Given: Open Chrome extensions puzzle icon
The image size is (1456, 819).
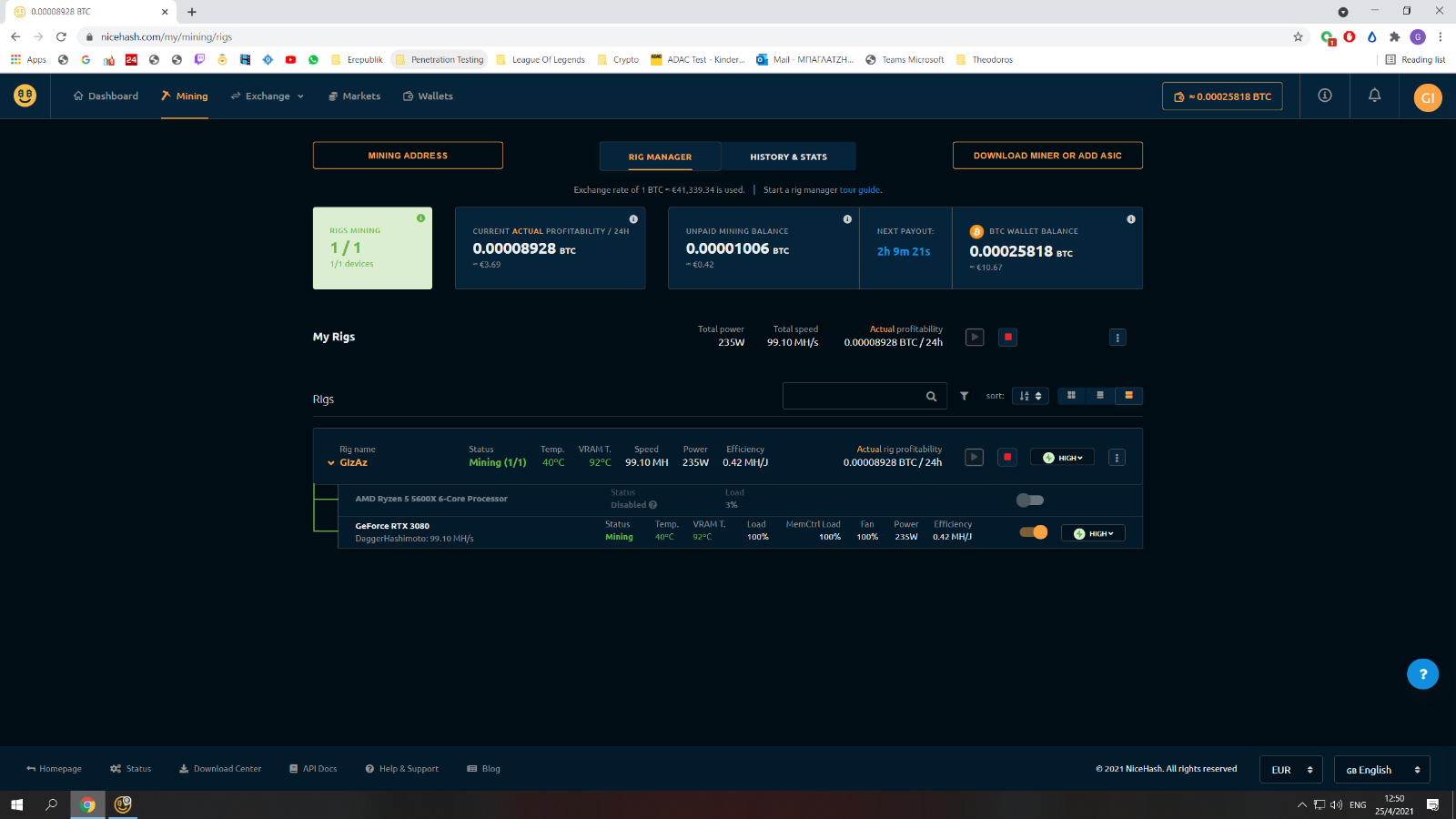Looking at the screenshot, I should tap(1394, 36).
